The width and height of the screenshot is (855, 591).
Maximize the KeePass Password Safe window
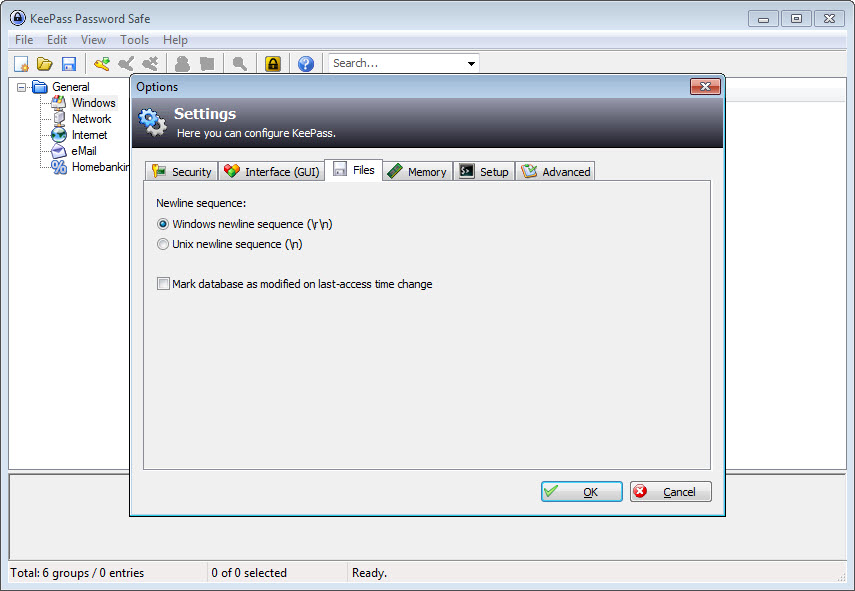coord(796,19)
